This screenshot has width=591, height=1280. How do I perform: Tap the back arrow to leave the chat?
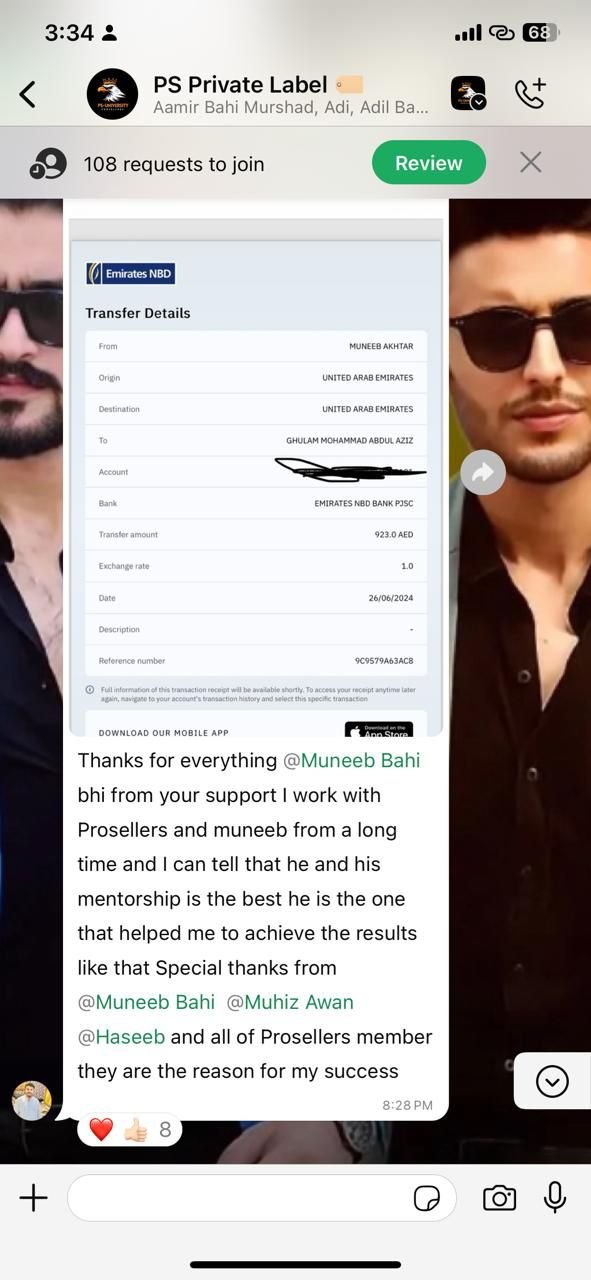[28, 94]
